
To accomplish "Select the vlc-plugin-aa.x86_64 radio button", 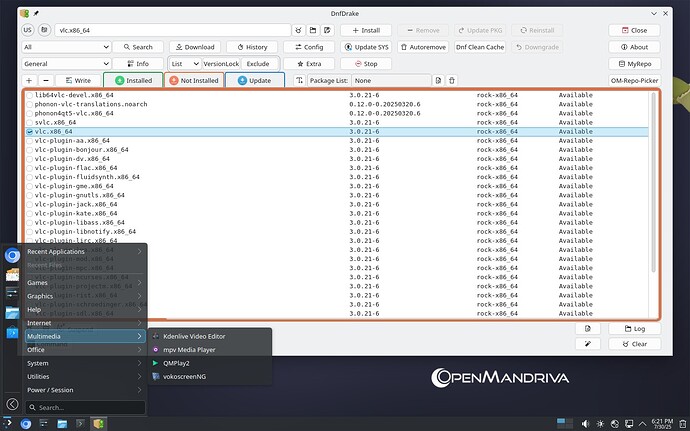I will 29,141.
